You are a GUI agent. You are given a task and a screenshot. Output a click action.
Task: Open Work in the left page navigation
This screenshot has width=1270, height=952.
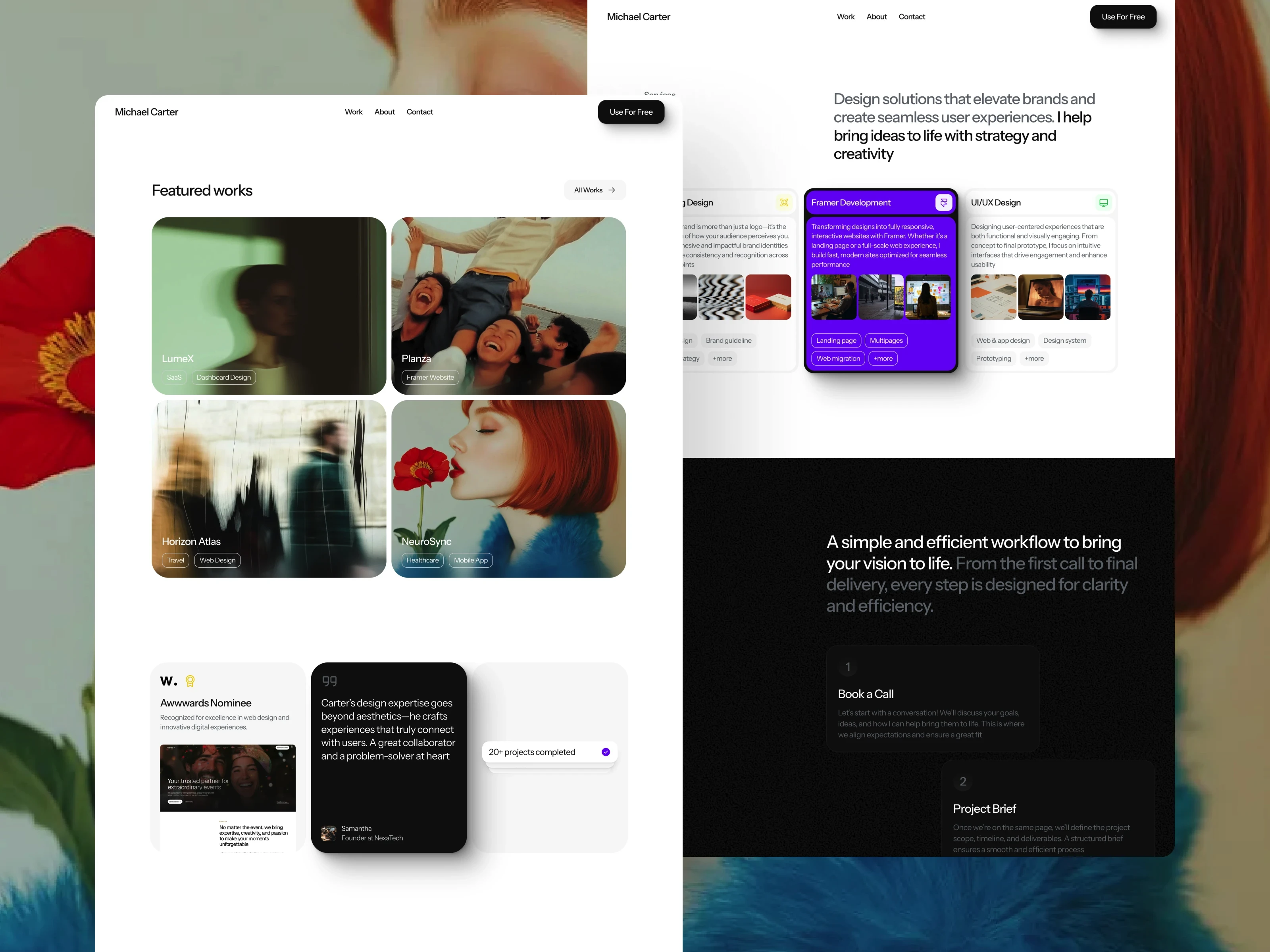click(354, 112)
